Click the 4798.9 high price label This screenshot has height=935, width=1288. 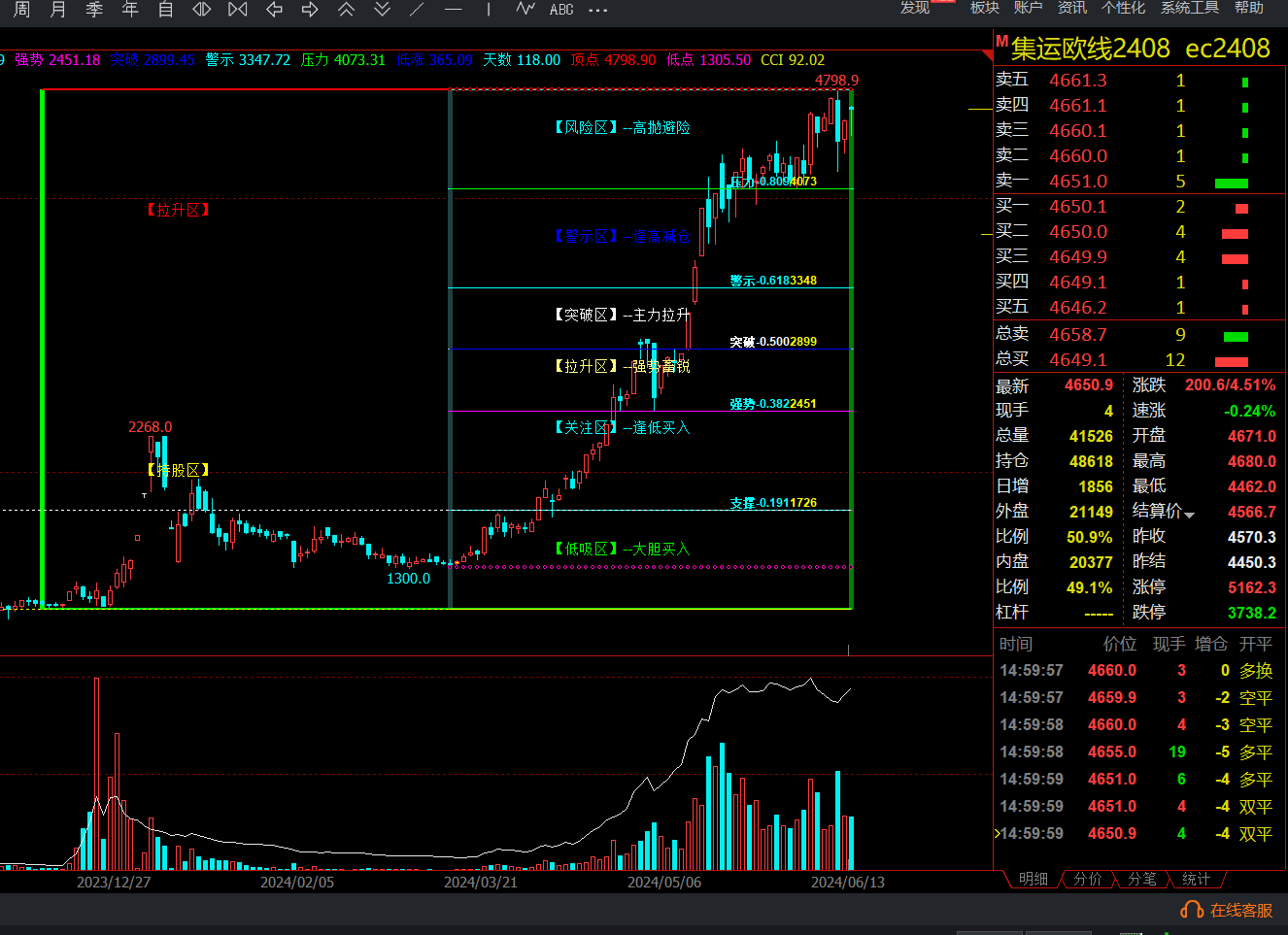(836, 81)
